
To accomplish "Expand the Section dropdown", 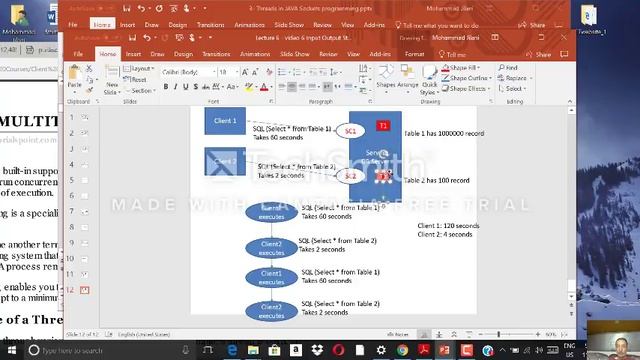I will point(140,91).
